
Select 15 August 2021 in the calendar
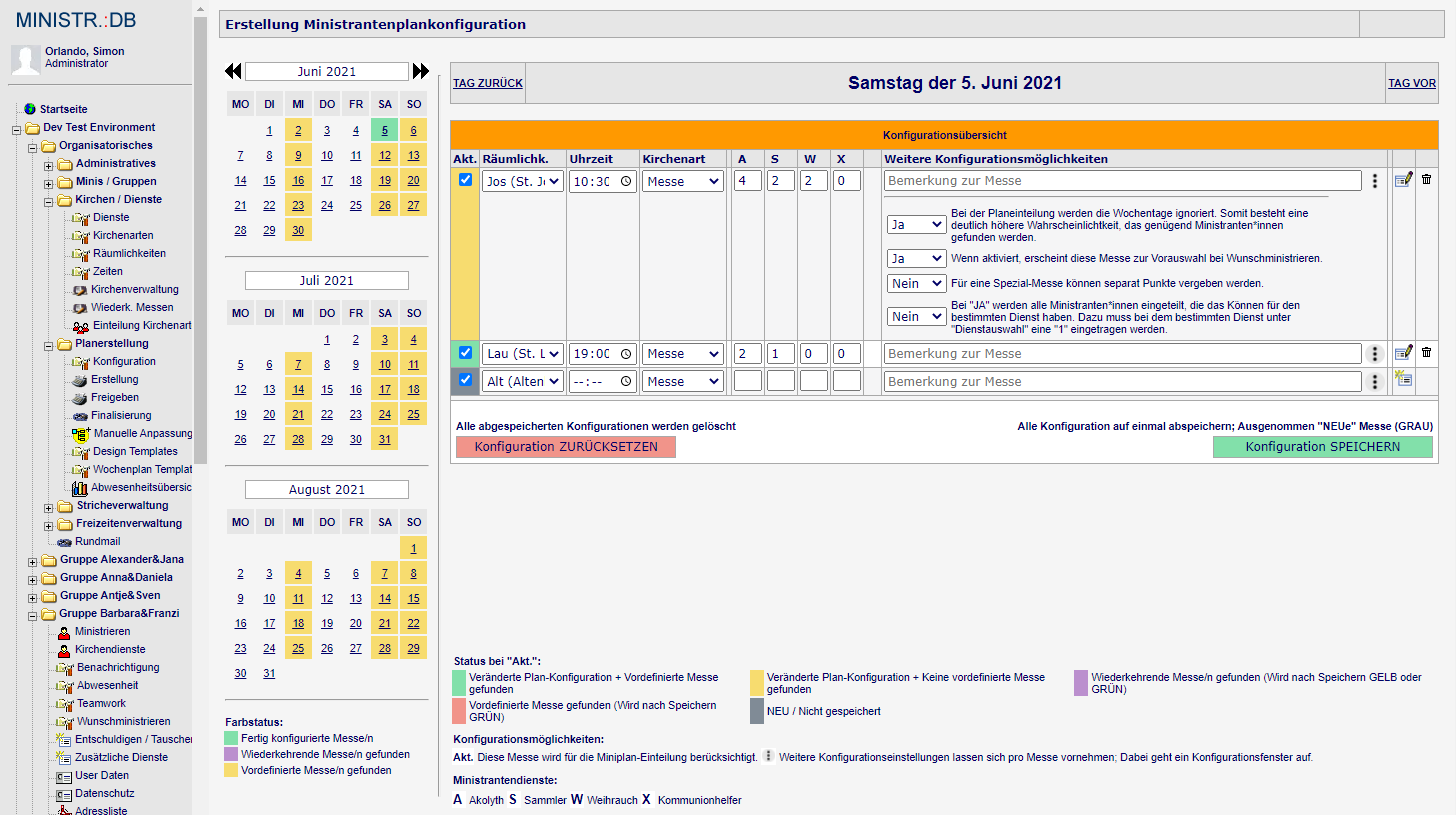(414, 598)
